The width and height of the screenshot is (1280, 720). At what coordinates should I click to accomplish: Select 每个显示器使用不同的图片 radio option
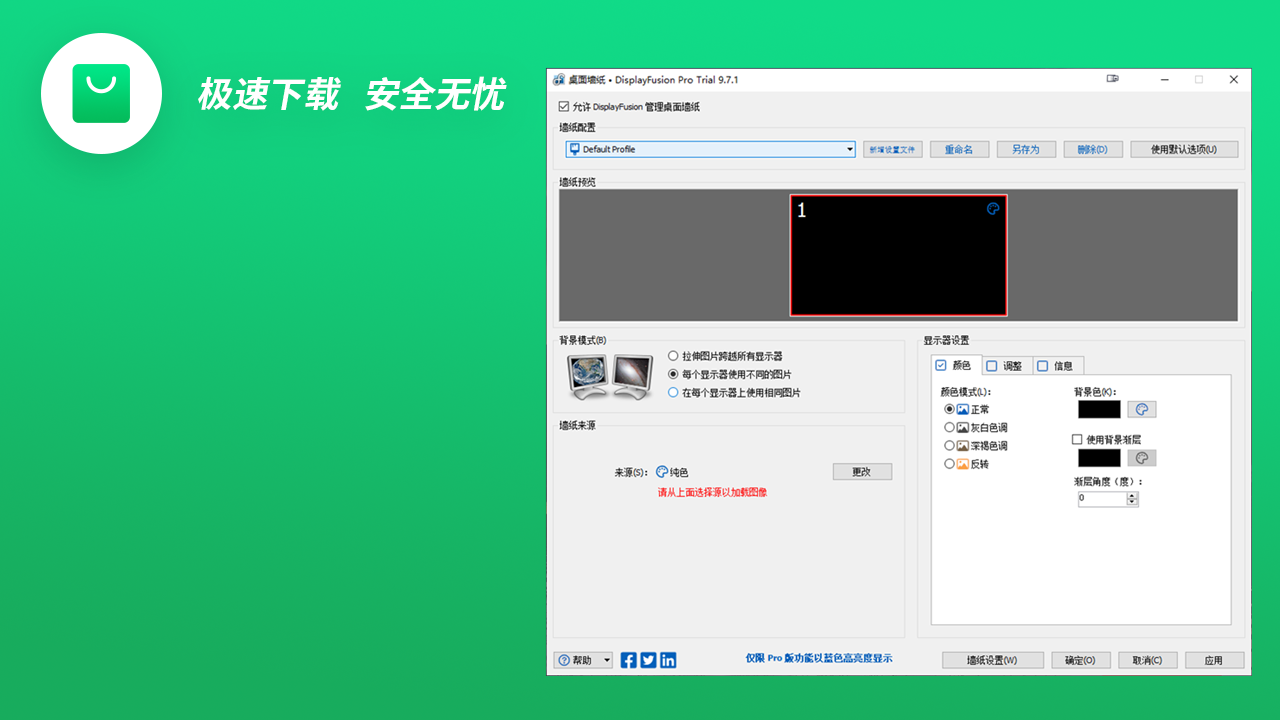[673, 374]
